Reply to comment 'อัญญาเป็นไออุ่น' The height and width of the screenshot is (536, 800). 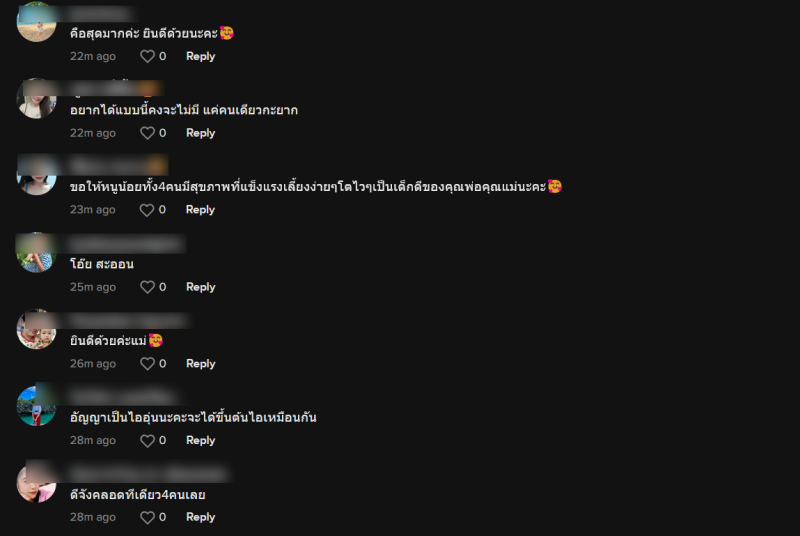point(201,441)
